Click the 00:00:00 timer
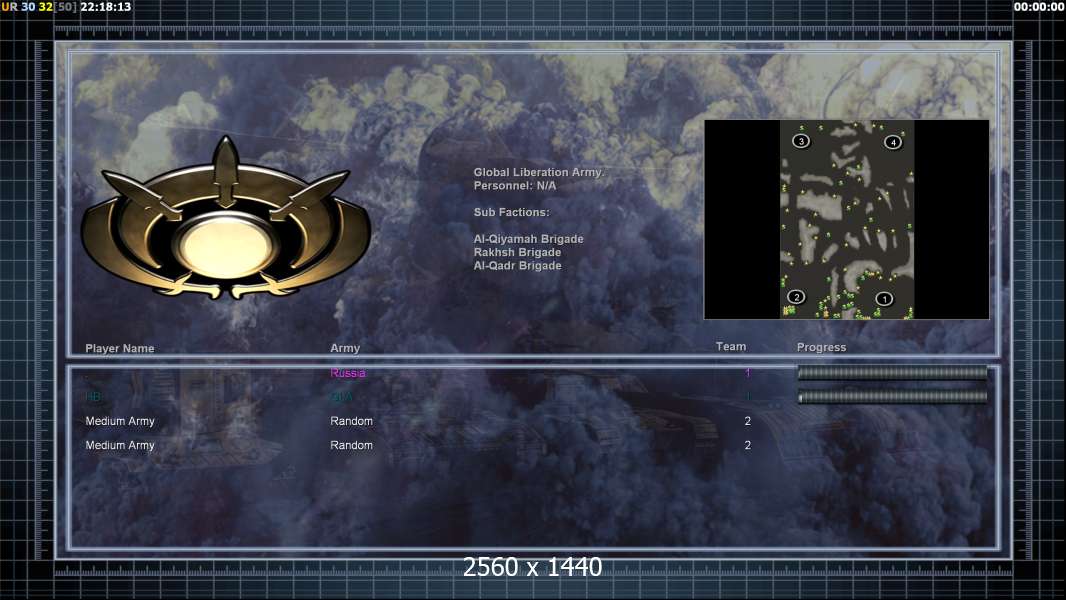 pos(1039,7)
